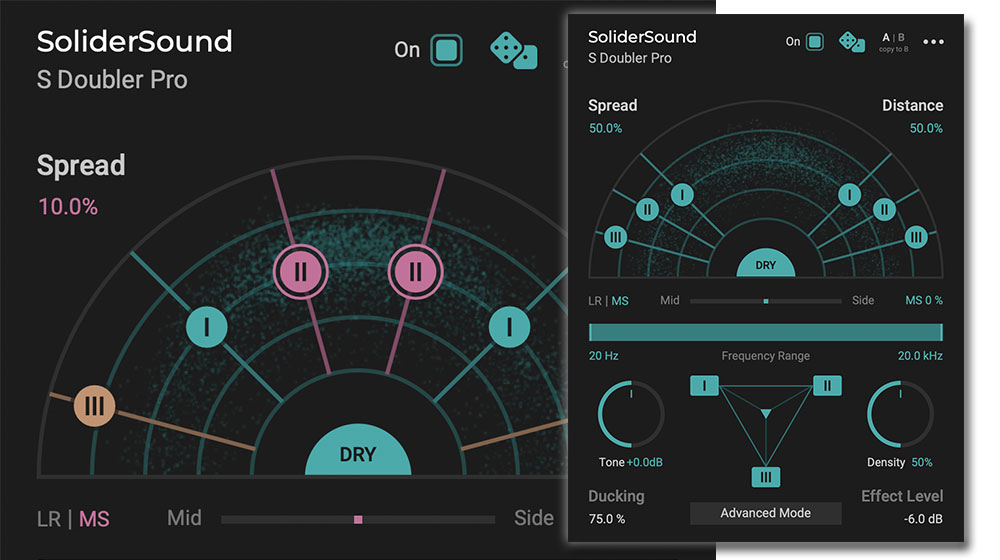
Task: Click 'copy to B' under A|B
Action: [x=893, y=49]
